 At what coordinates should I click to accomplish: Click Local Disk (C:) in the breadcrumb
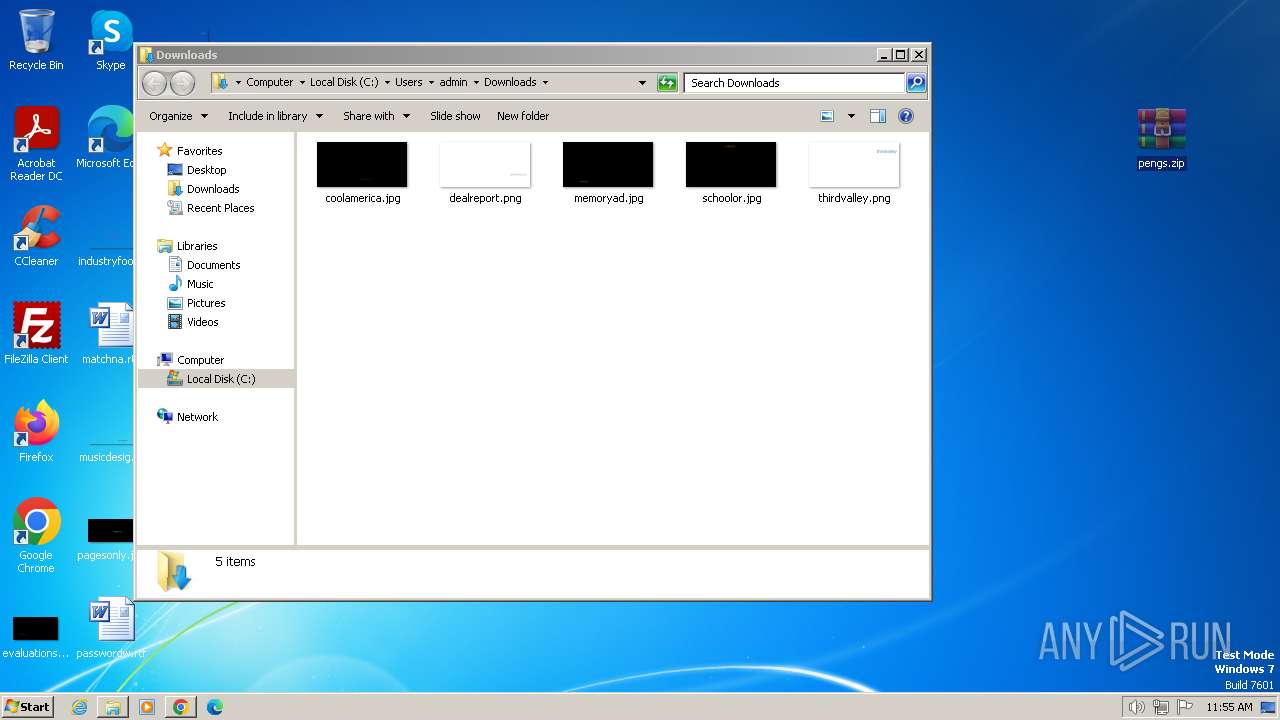click(x=344, y=82)
